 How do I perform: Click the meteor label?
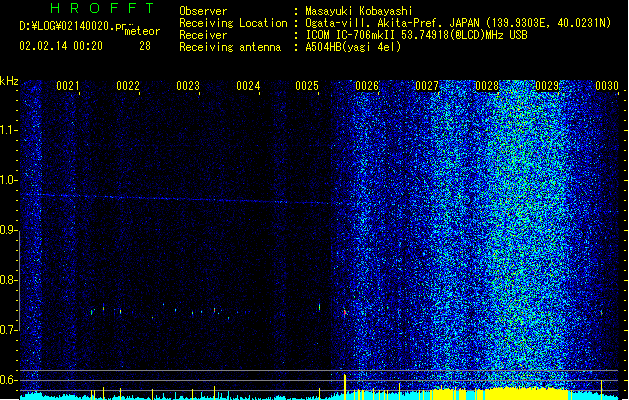(x=142, y=31)
